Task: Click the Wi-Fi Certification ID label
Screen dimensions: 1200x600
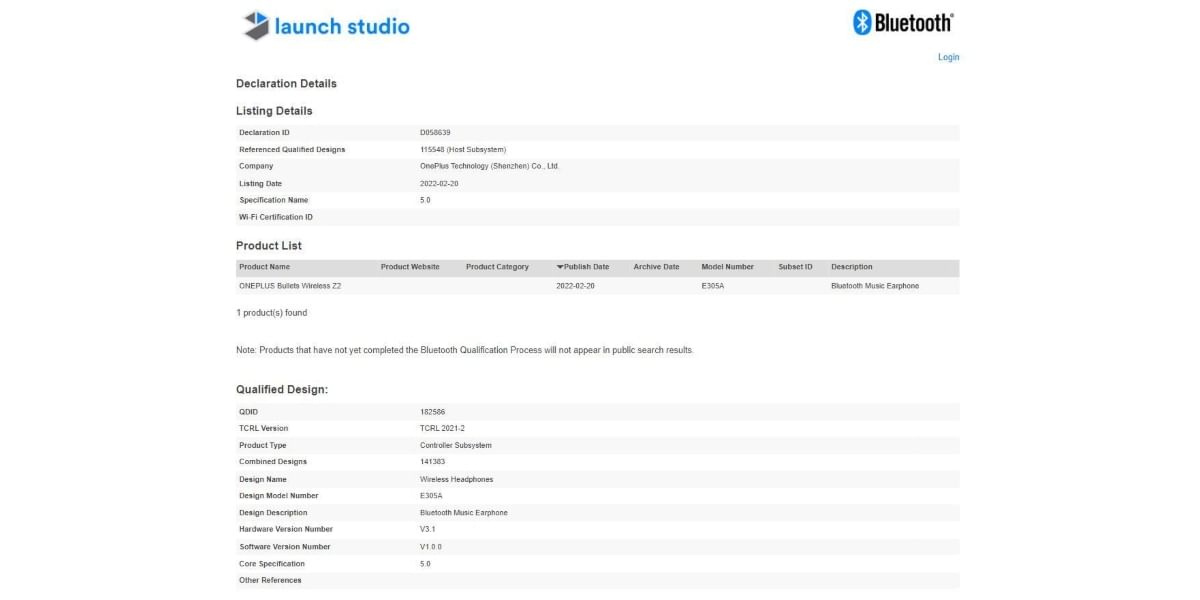Action: tap(276, 217)
